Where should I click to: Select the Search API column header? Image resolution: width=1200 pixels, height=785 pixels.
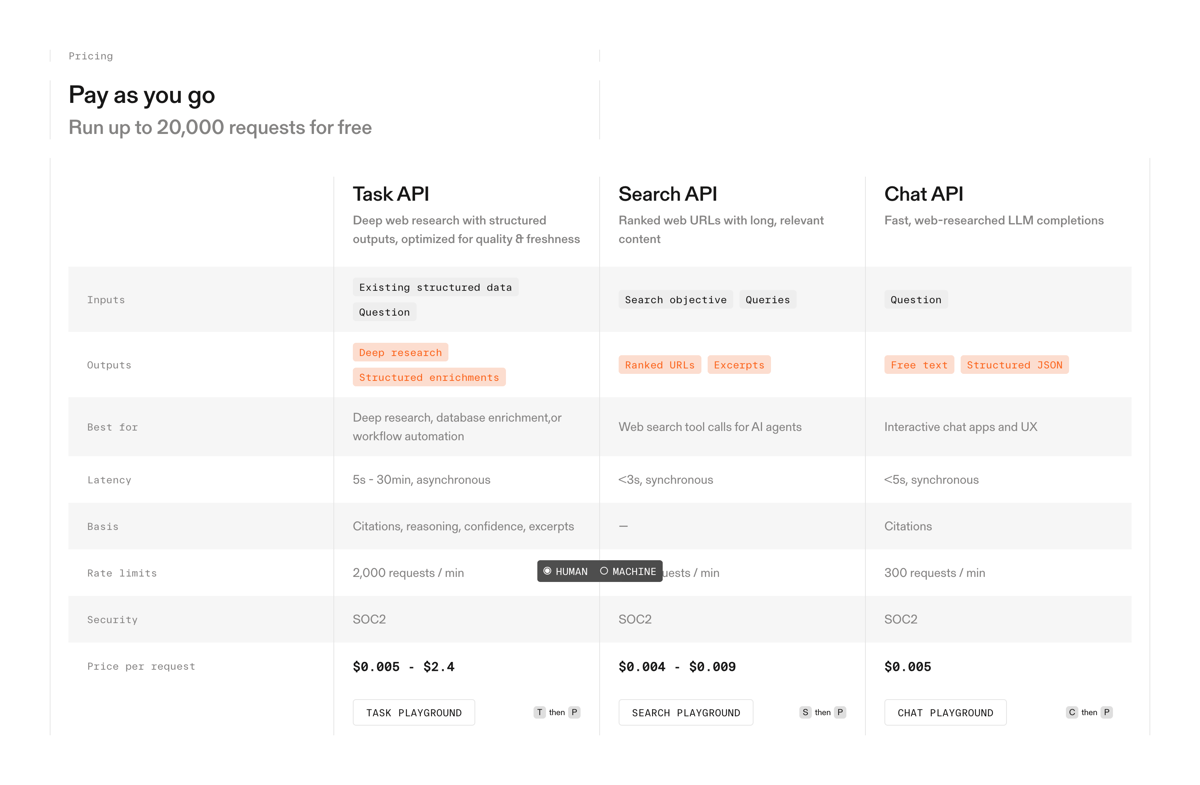pos(666,193)
